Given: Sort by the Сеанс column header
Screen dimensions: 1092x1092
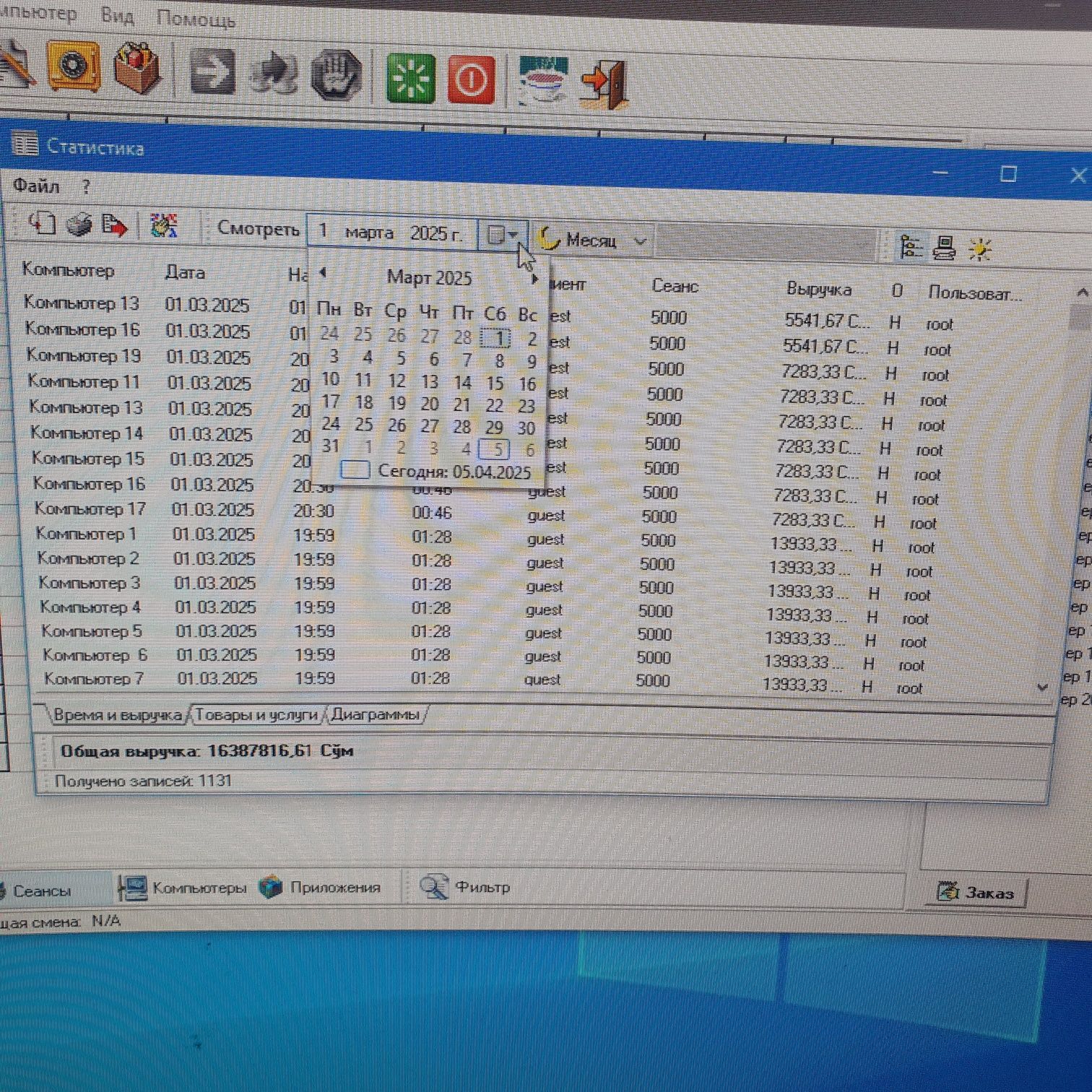Looking at the screenshot, I should [x=675, y=286].
